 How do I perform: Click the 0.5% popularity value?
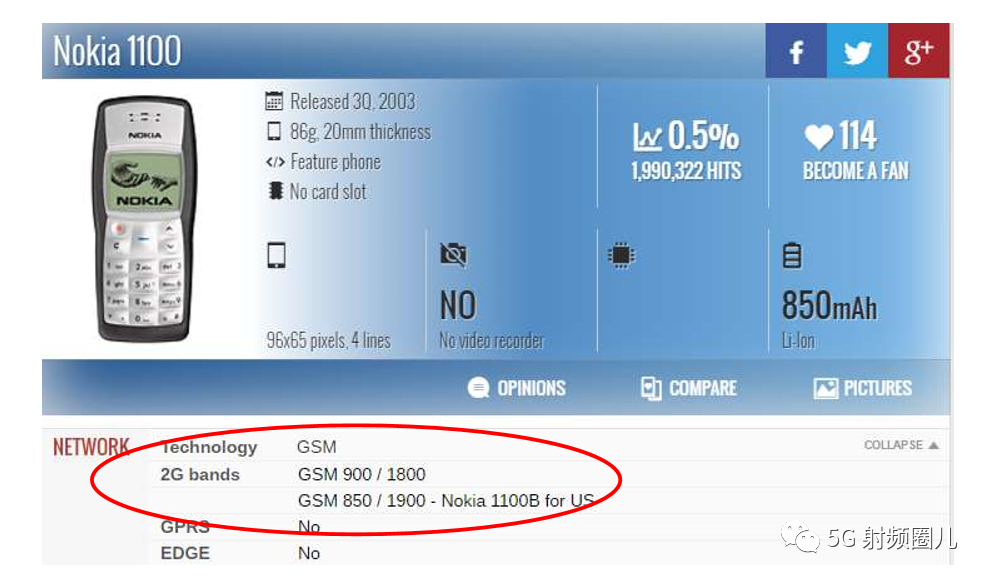[x=703, y=136]
